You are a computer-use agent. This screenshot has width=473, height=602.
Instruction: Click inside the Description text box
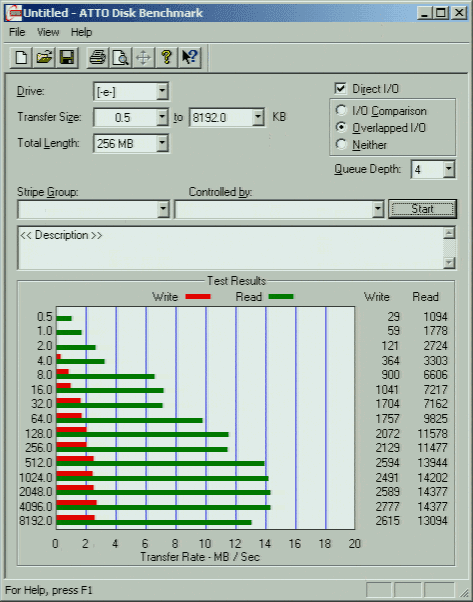(x=230, y=248)
